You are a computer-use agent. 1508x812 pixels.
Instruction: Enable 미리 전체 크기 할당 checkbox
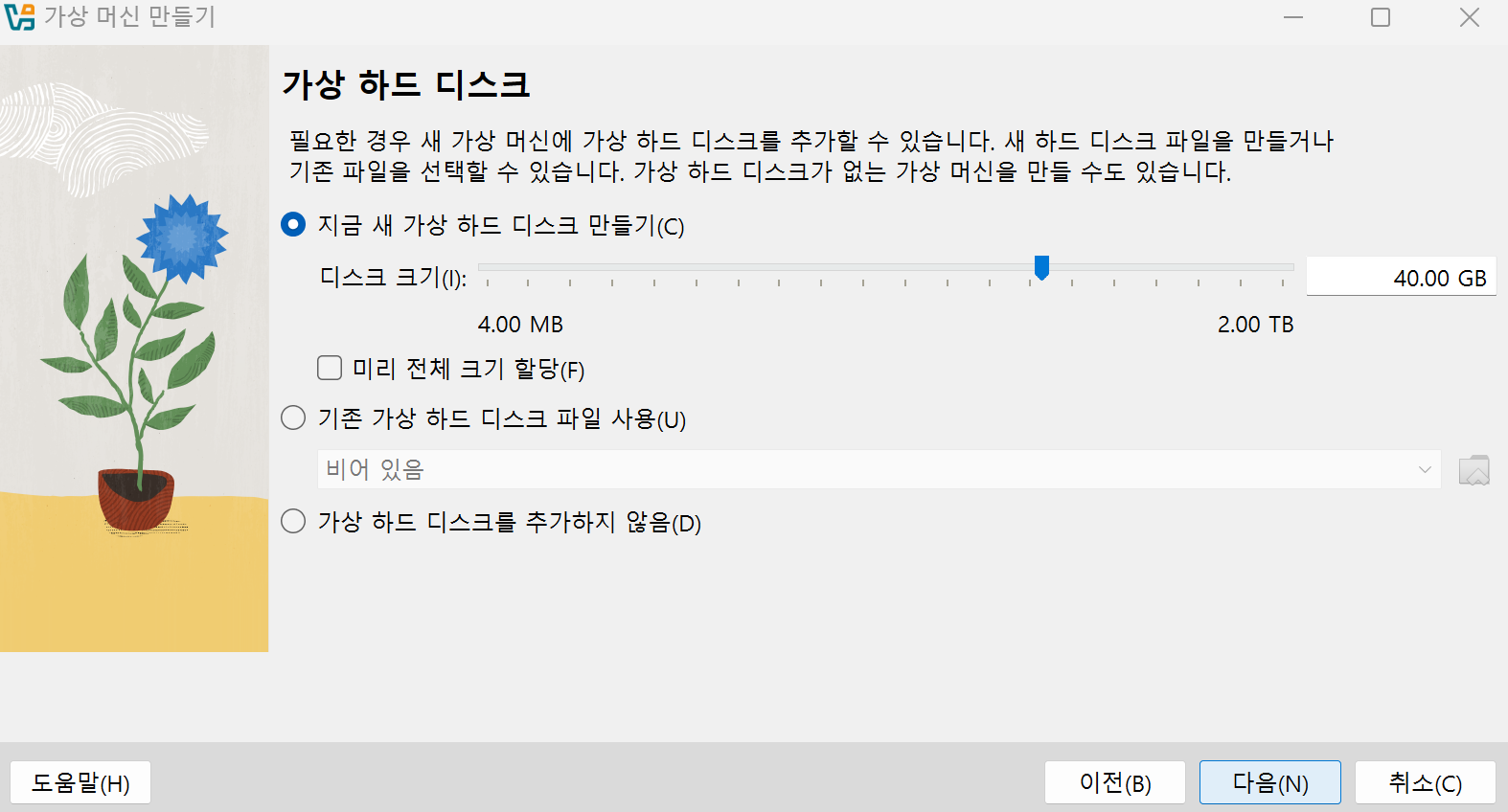point(330,368)
